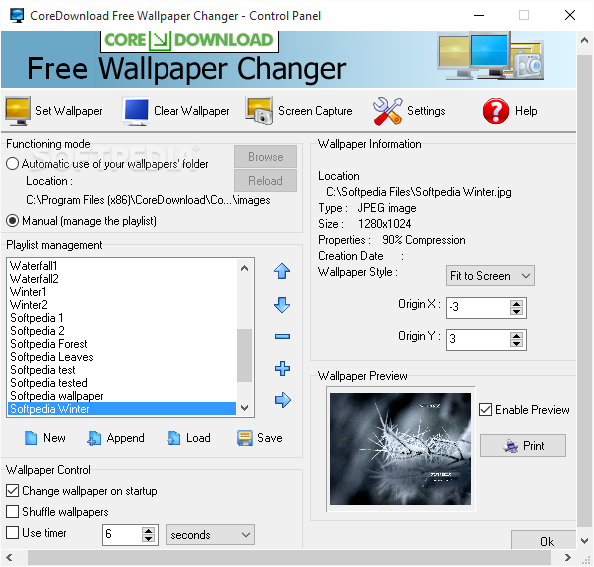
Task: Click the Load playlist icon
Action: click(174, 438)
